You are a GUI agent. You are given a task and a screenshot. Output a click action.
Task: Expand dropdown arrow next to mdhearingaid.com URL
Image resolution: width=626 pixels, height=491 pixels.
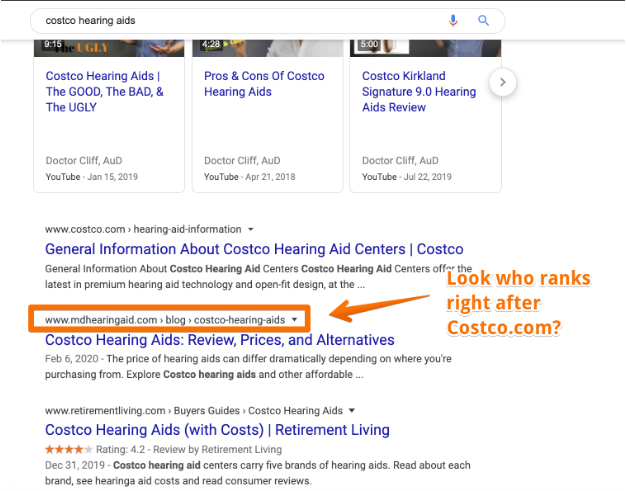pyautogui.click(x=295, y=320)
